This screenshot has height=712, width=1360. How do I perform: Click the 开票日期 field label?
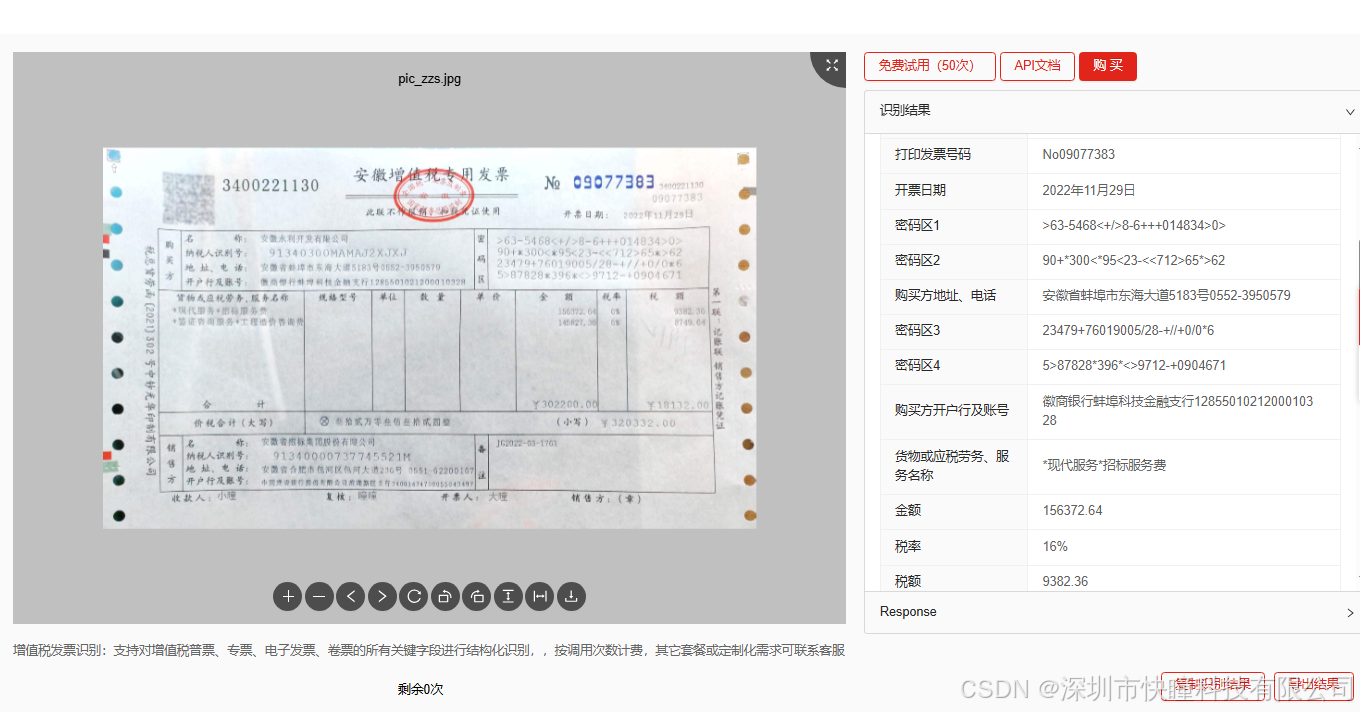[x=920, y=190]
